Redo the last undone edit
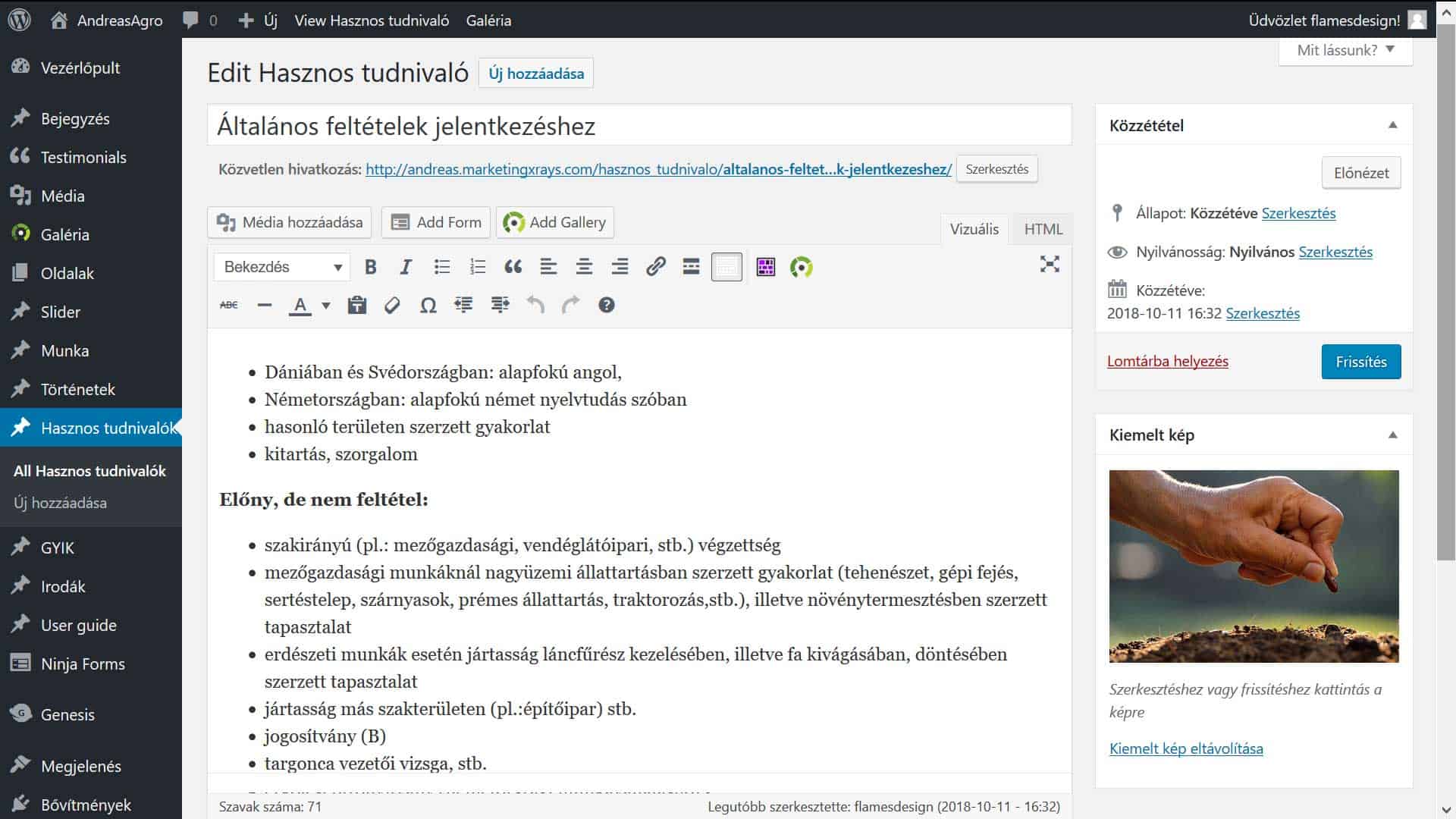Image resolution: width=1456 pixels, height=819 pixels. pos(570,305)
